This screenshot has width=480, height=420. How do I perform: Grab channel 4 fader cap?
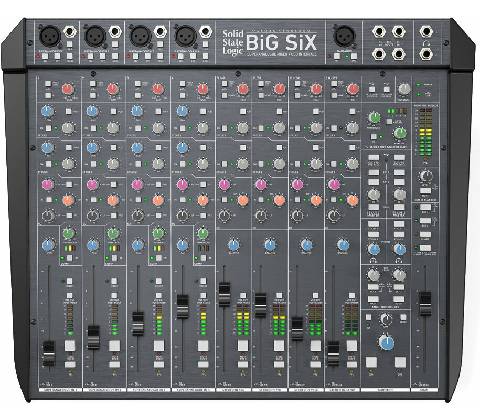tap(182, 307)
